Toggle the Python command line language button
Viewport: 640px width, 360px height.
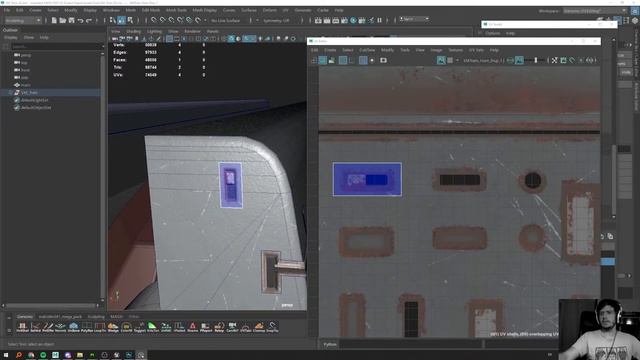[330, 344]
